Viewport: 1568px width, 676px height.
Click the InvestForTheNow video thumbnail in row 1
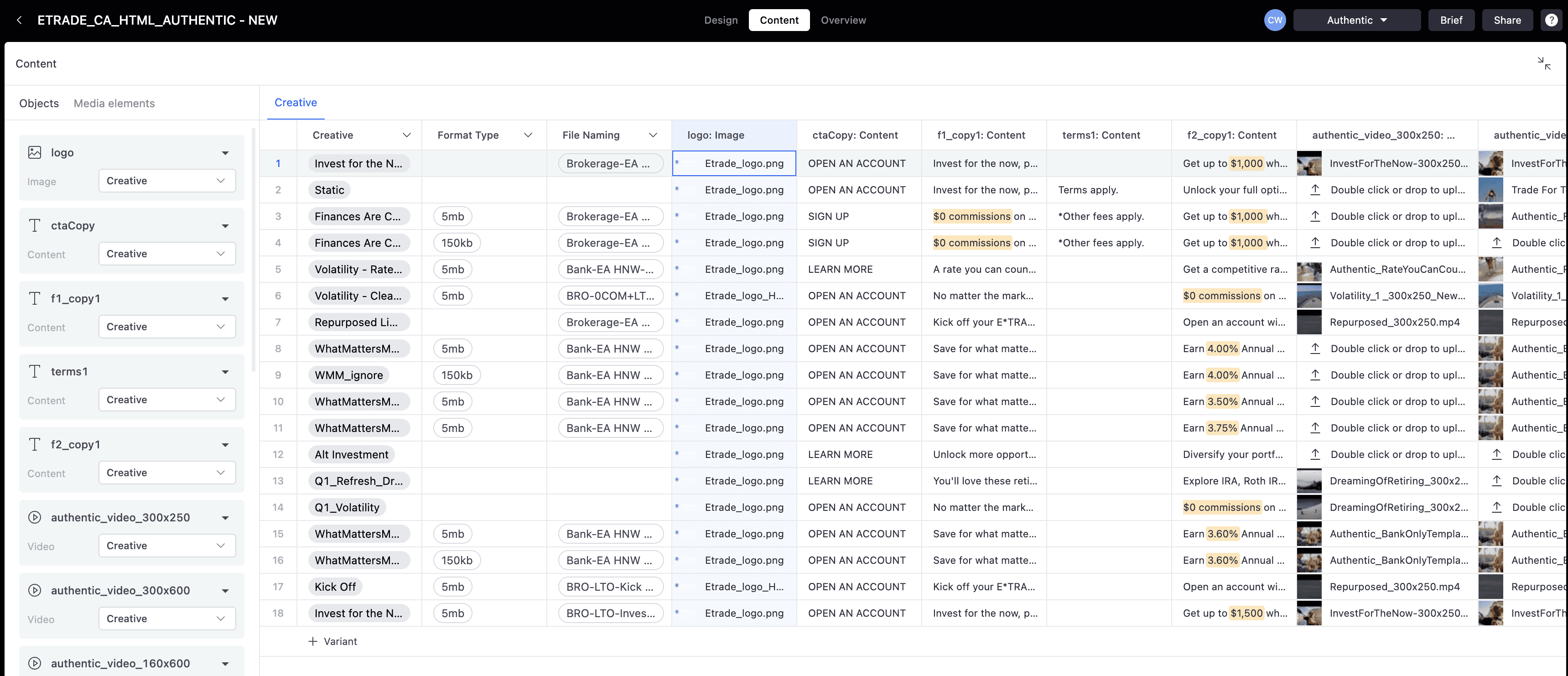(x=1308, y=163)
